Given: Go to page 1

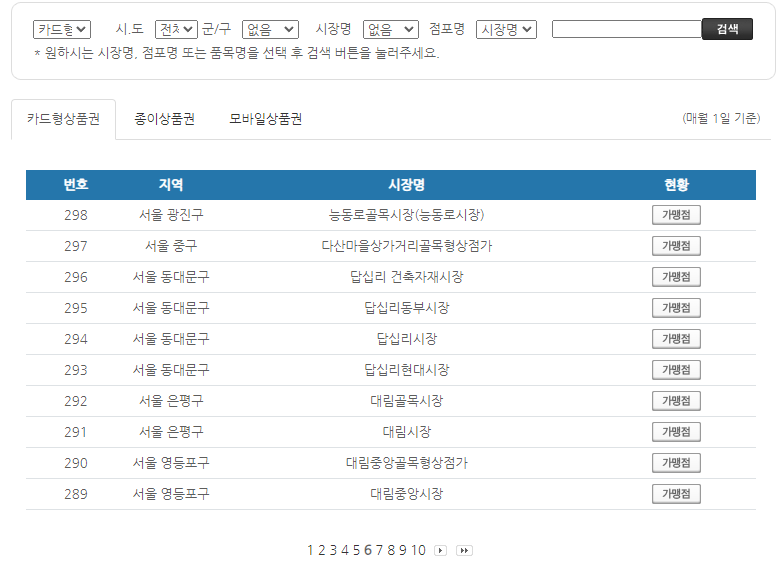Looking at the screenshot, I should [310, 551].
